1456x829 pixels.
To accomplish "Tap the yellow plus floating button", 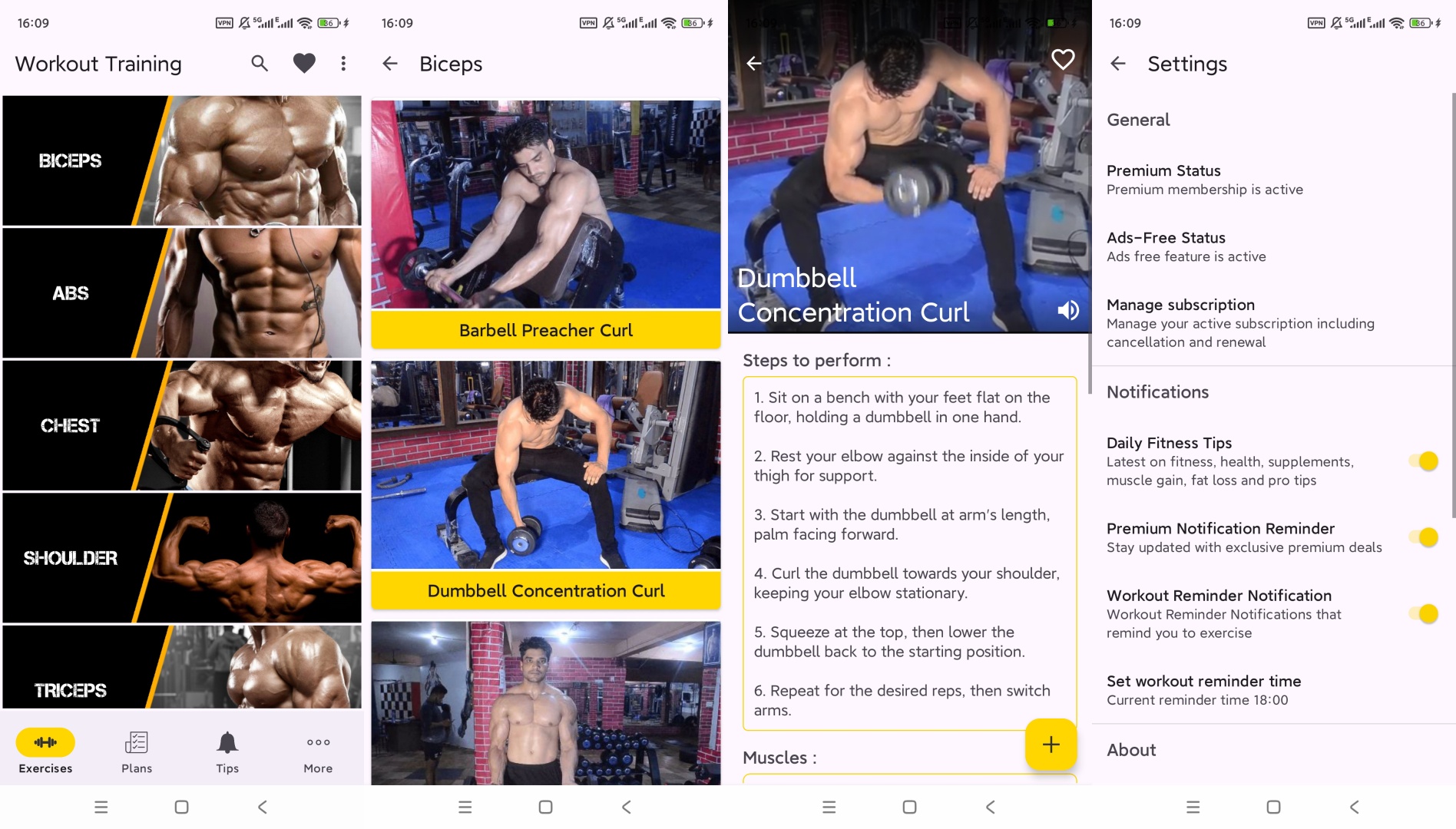I will (x=1050, y=744).
